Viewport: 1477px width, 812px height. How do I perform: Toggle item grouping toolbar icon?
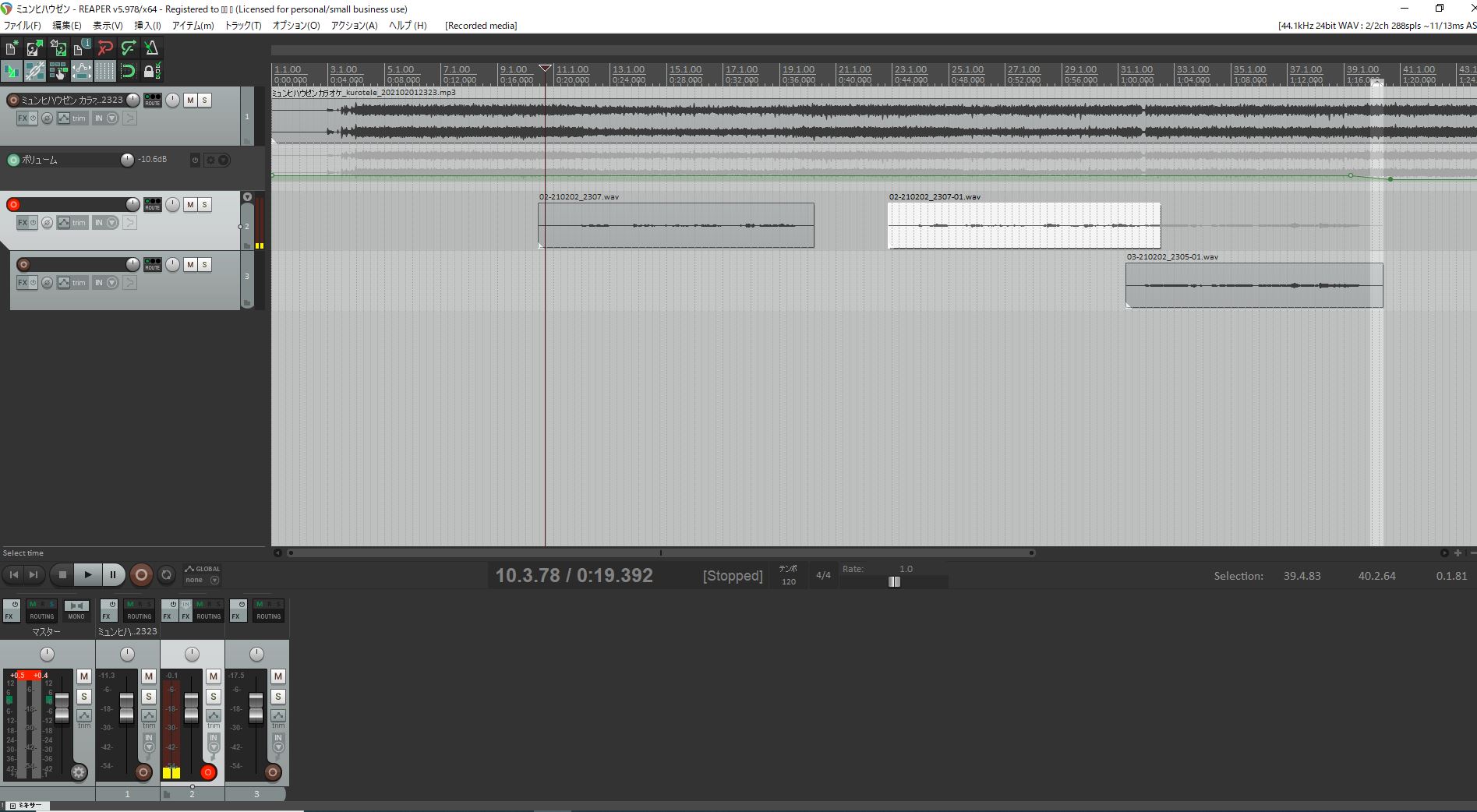35,72
